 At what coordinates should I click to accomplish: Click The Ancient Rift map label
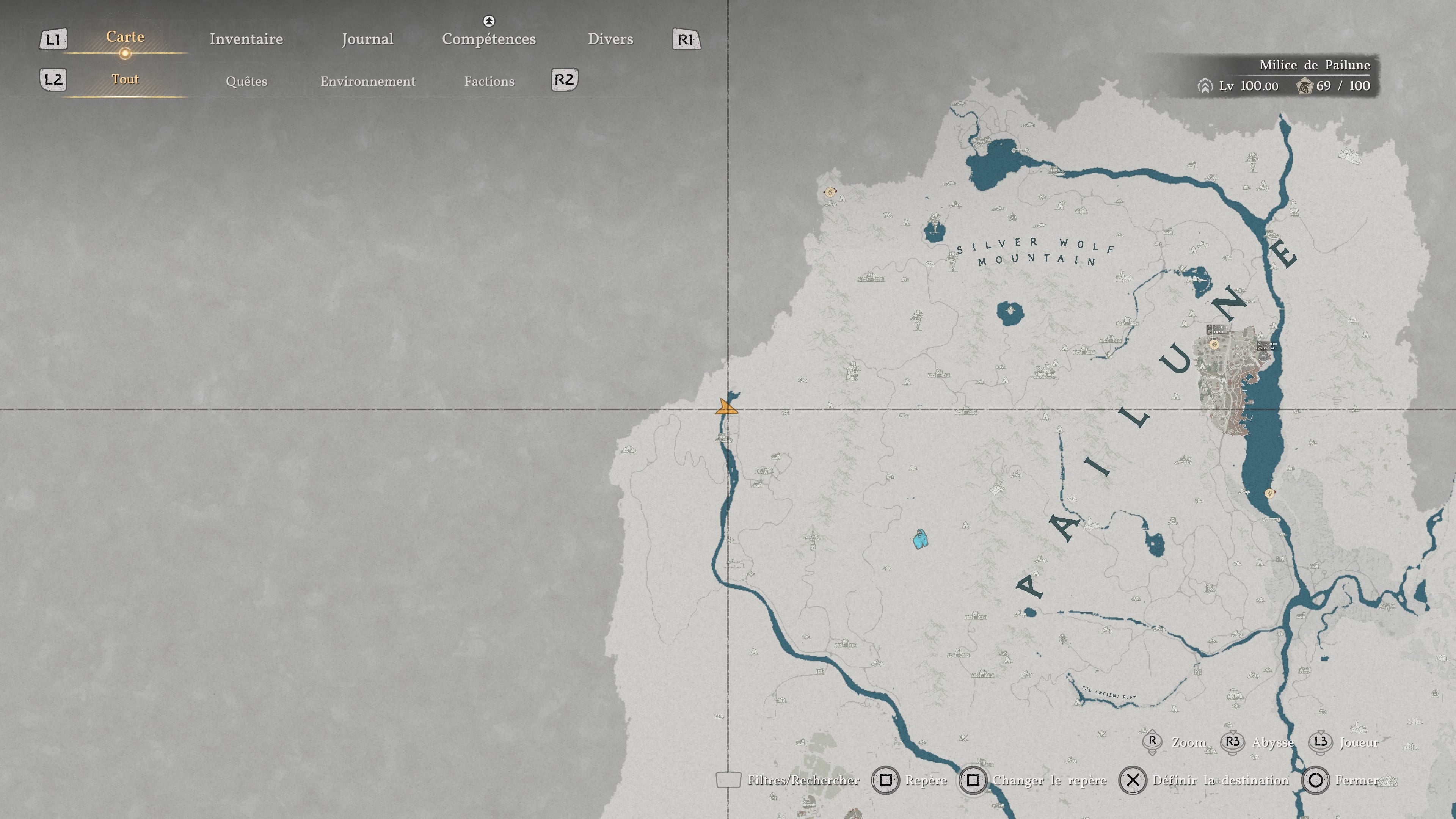click(1108, 692)
